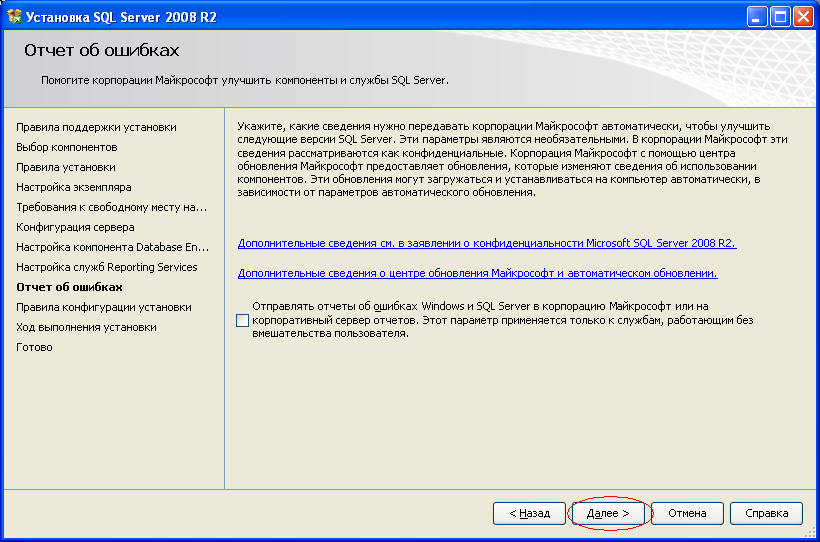Minimize the SQL Server setup window

click(x=755, y=17)
